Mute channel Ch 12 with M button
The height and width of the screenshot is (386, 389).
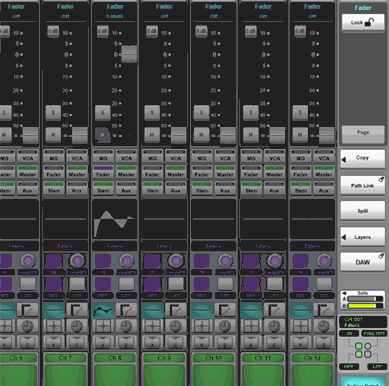pos(300,135)
